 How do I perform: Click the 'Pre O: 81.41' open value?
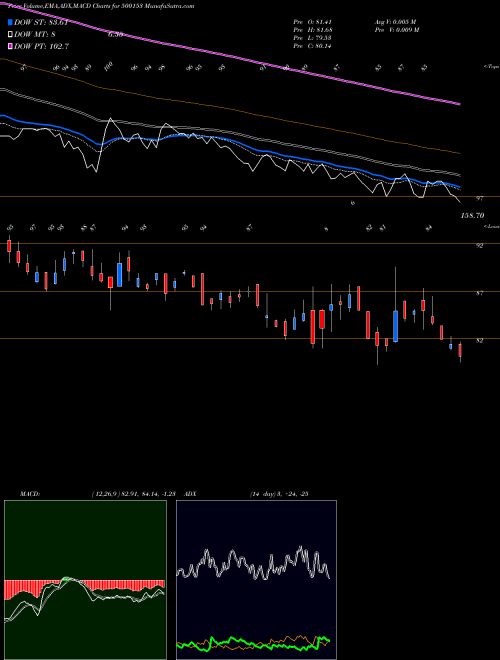pyautogui.click(x=312, y=22)
